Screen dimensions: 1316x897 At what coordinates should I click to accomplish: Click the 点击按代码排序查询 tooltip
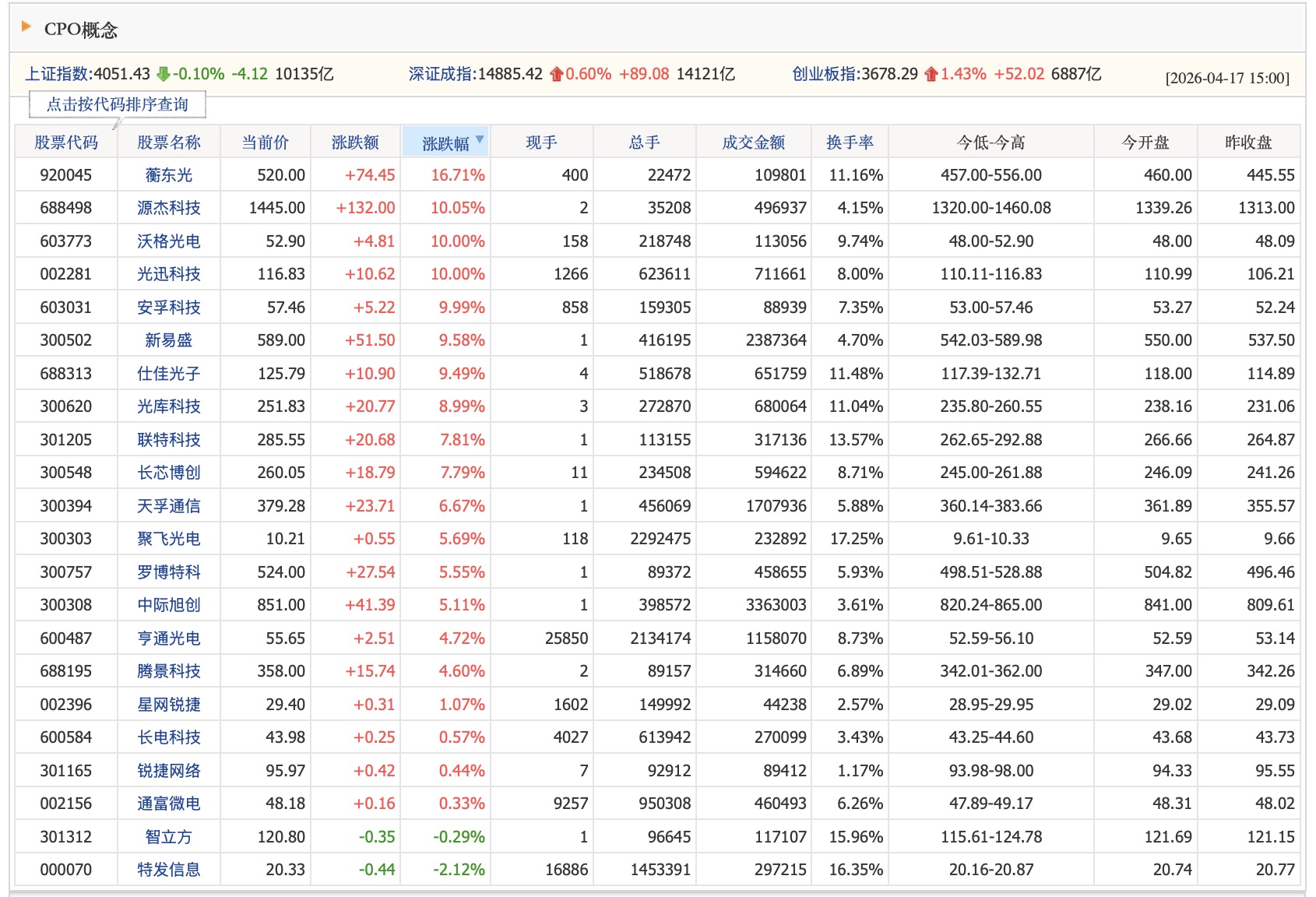(118, 104)
